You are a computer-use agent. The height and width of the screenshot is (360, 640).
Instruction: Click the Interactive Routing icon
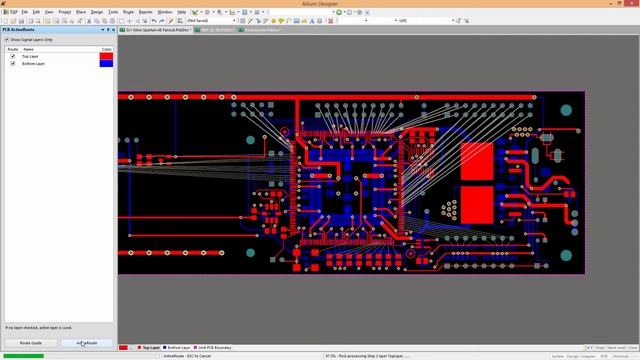pyautogui.click(x=250, y=21)
